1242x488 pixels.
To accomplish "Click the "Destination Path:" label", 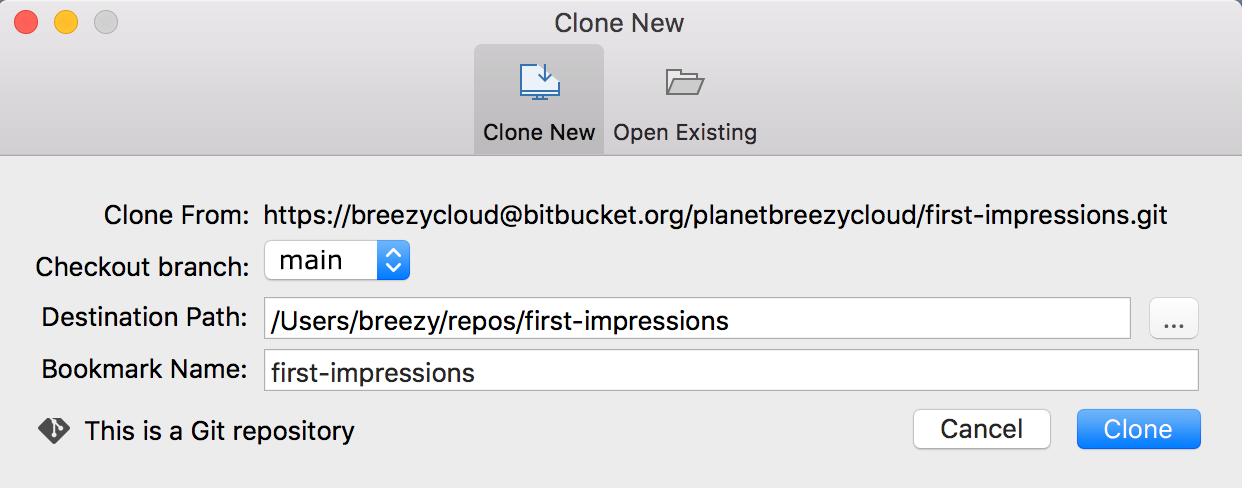I will (144, 318).
